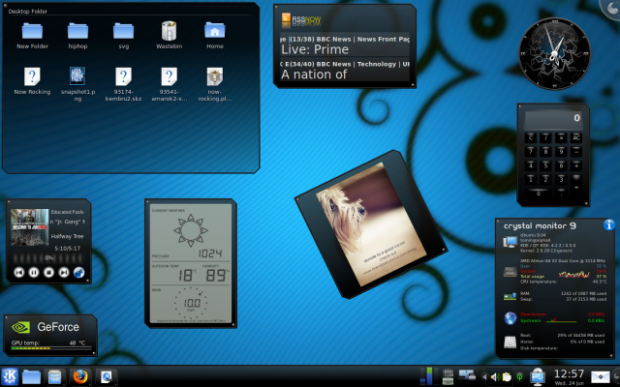Viewport: 620px width, 387px height.
Task: Click the crystal monitor RAM icon
Action: [510, 296]
